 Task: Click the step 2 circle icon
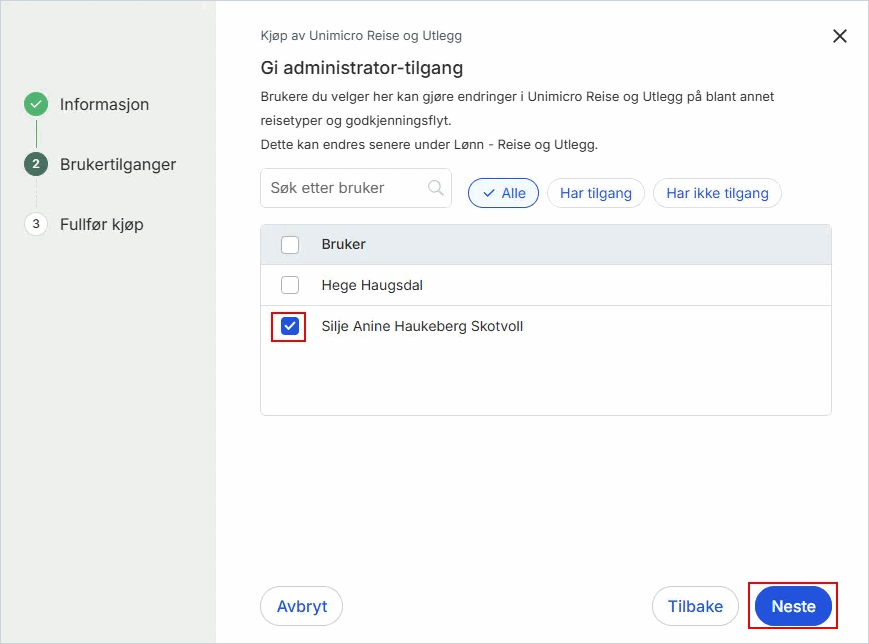36,164
